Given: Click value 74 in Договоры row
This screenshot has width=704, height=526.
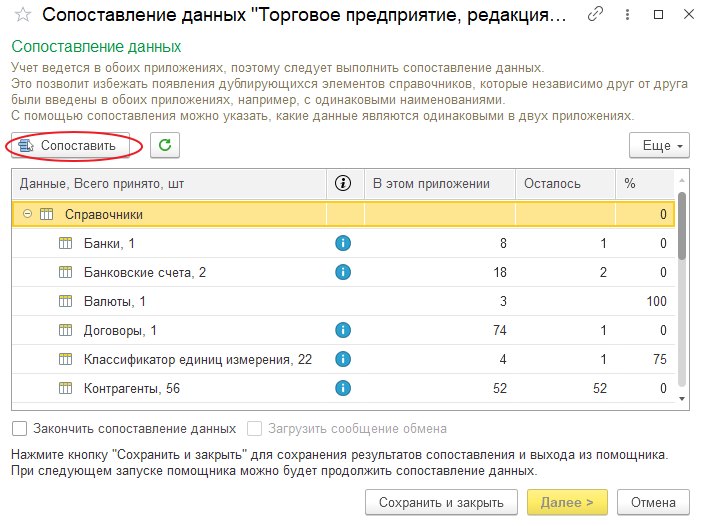Looking at the screenshot, I should pyautogui.click(x=500, y=330).
